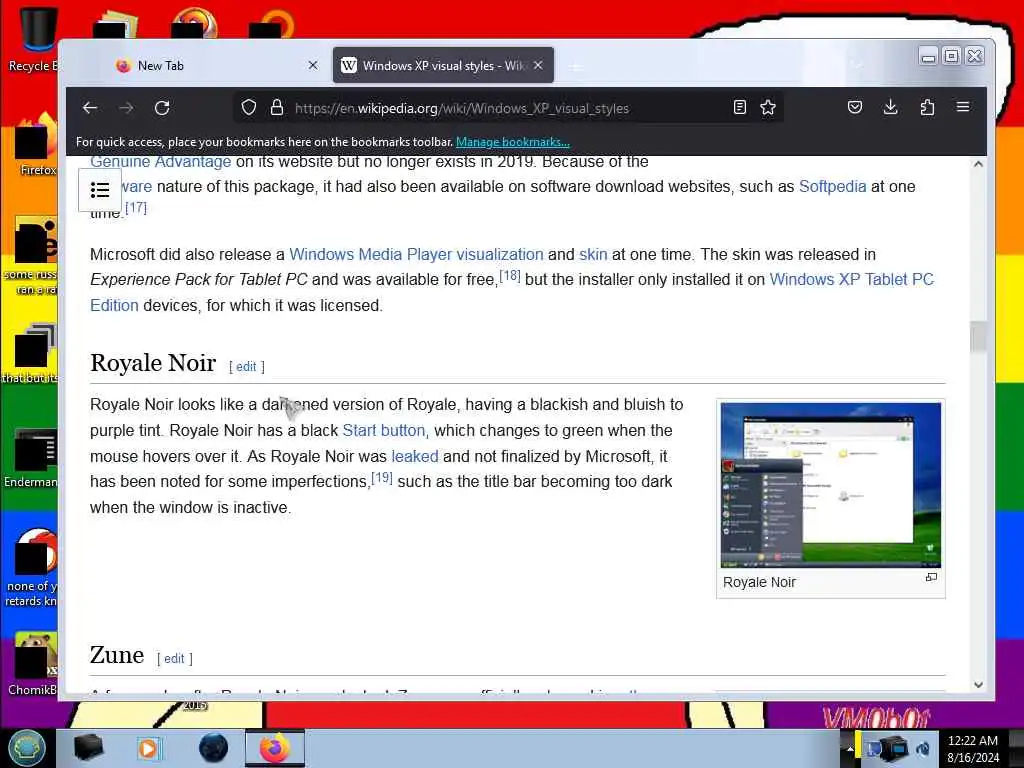Show hidden tray icons arrow
This screenshot has height=768, width=1024.
pos(850,748)
